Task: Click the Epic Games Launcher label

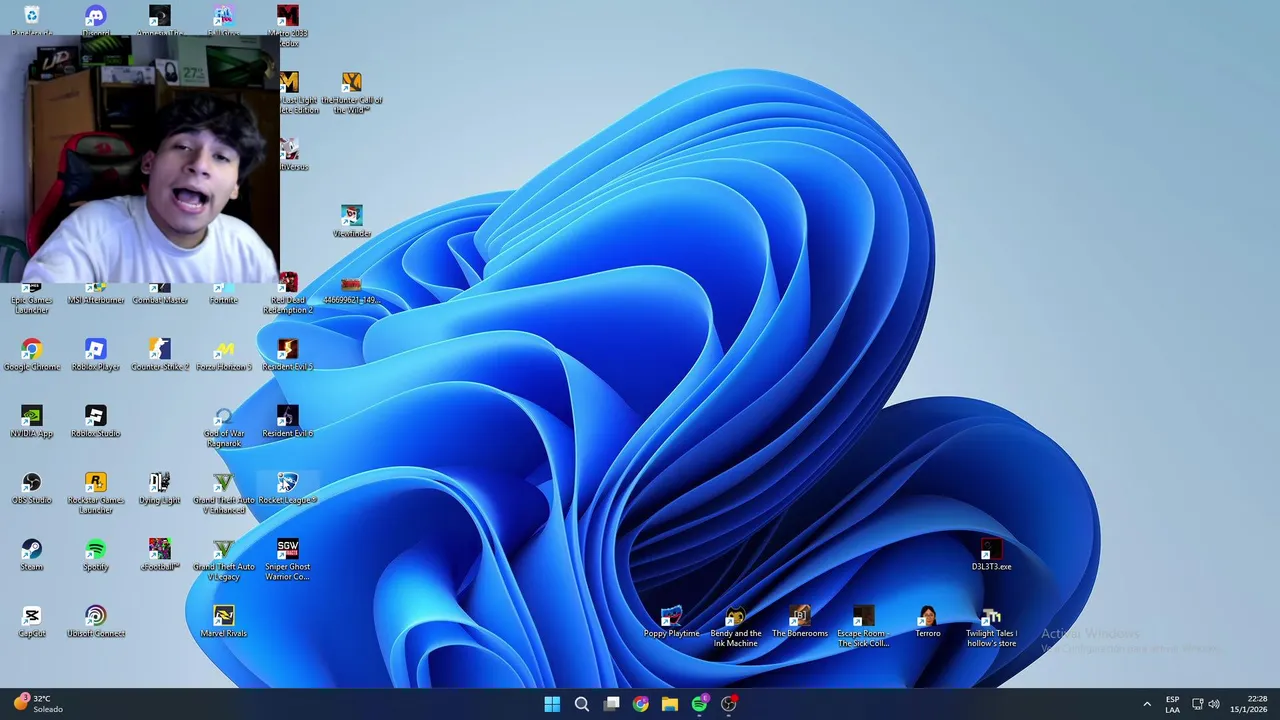Action: (x=32, y=305)
